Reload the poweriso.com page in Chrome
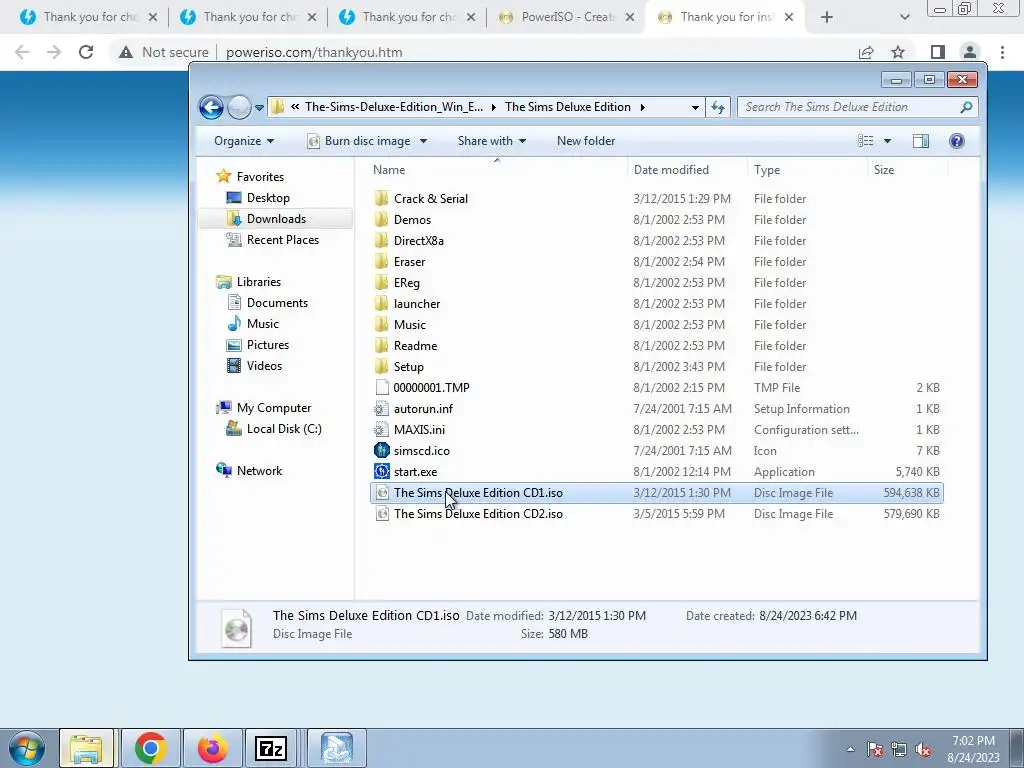 86,52
